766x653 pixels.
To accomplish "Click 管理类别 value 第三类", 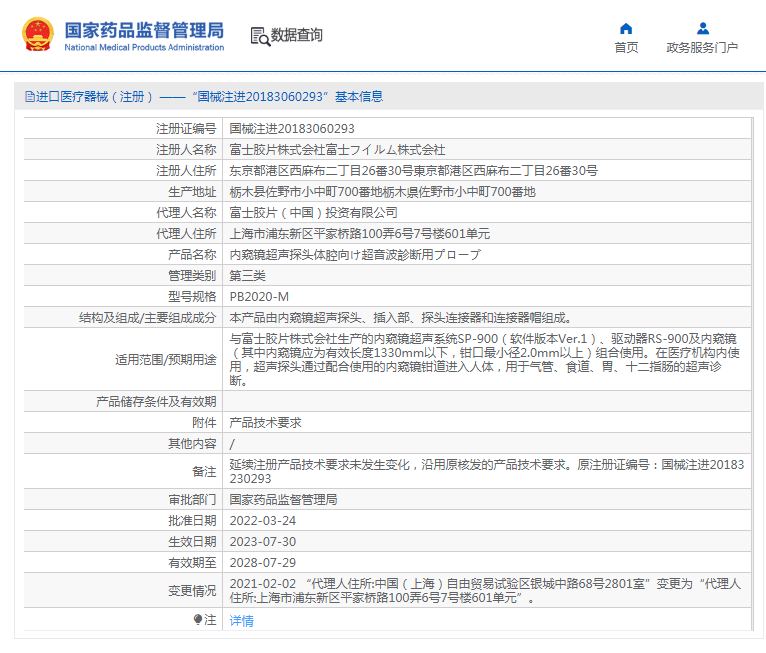I will (x=247, y=275).
